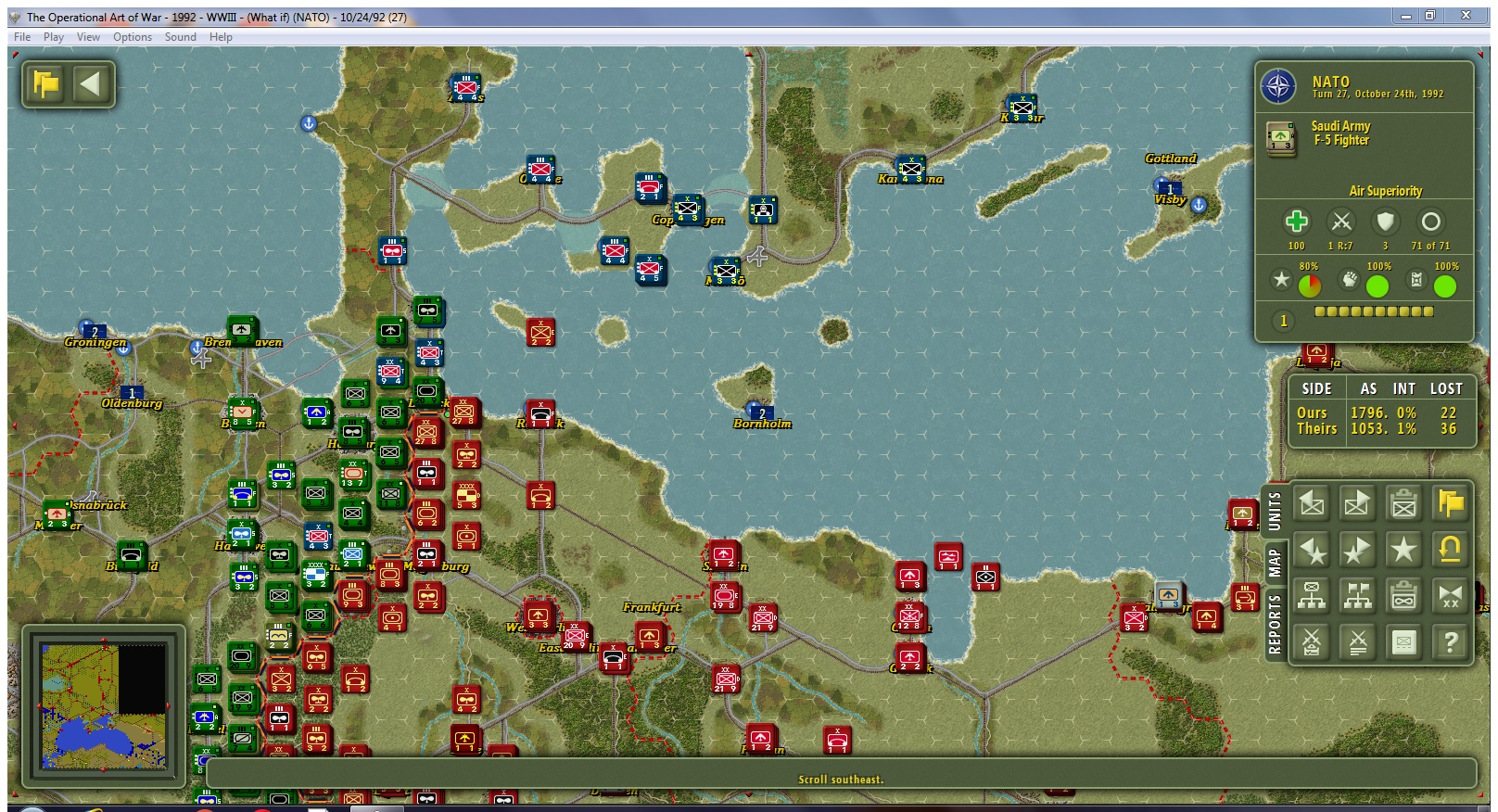The image size is (1498, 812).
Task: Select previous formation star-arrow button
Action: [1311, 550]
